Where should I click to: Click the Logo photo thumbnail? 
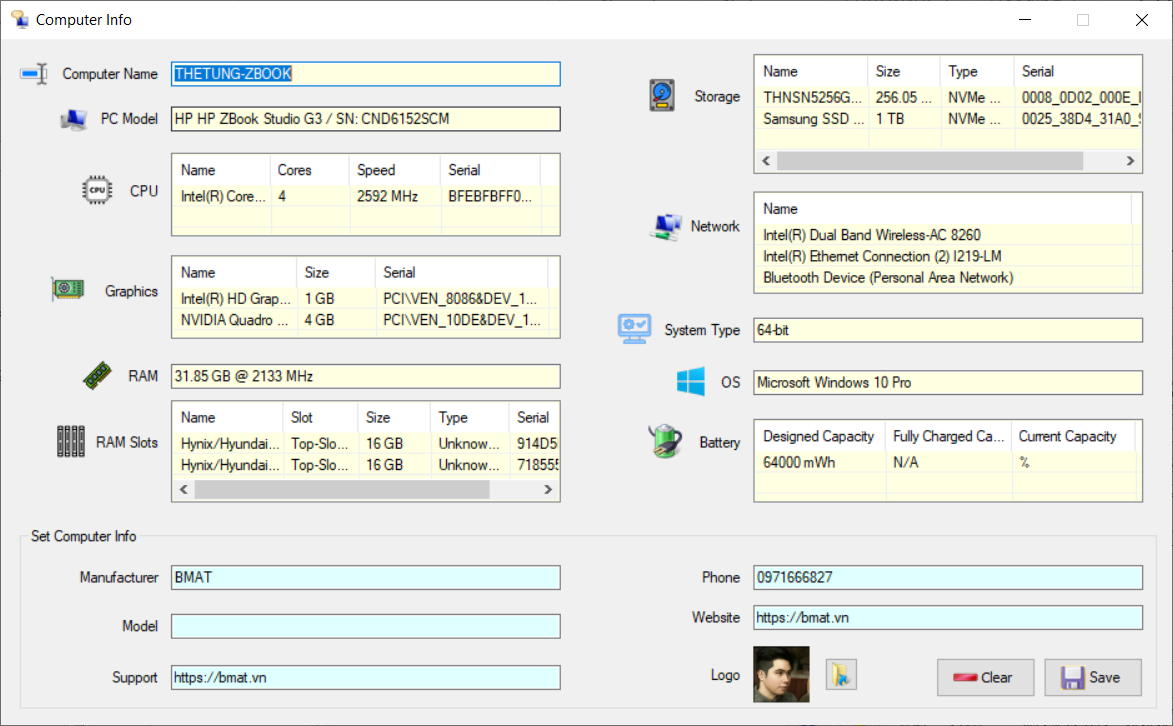pyautogui.click(x=781, y=675)
